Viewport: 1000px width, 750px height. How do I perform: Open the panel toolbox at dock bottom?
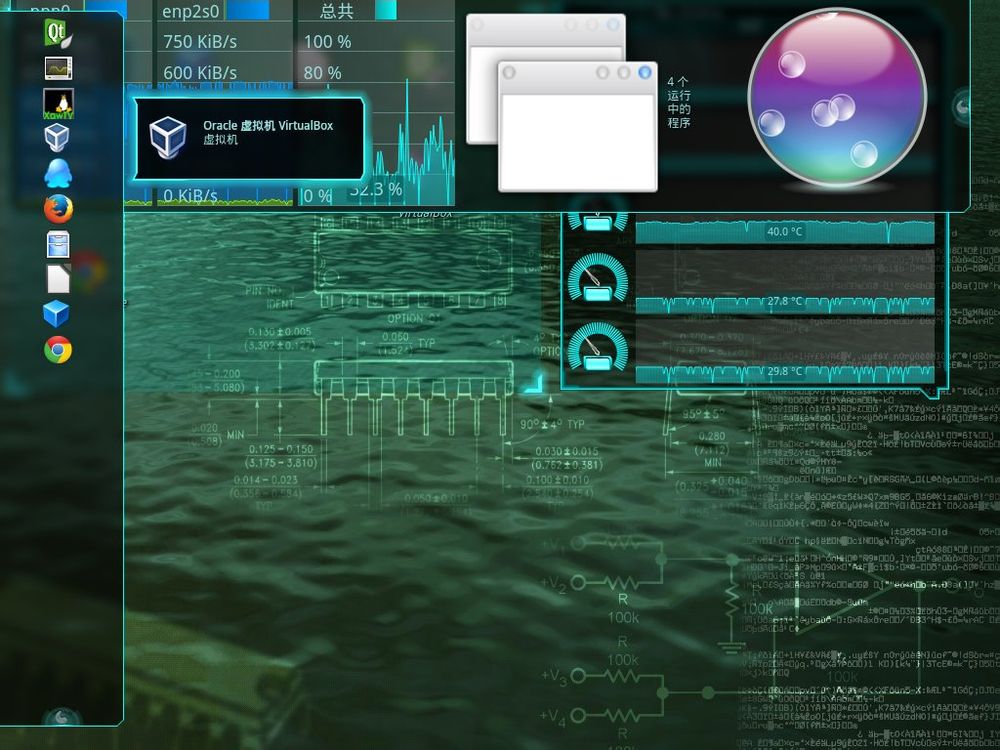(62, 717)
